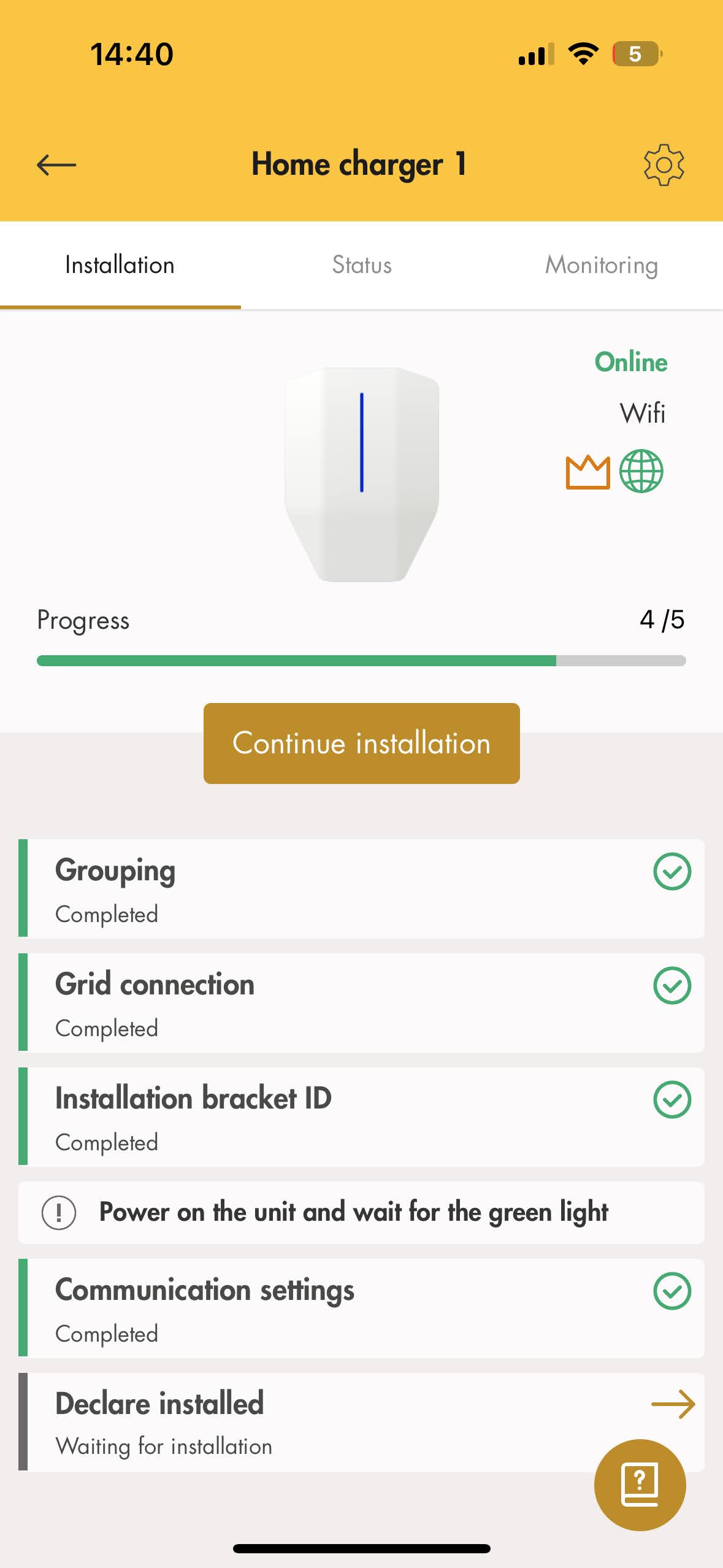Tap the exclamation info icon
Screen dimensions: 723x1568
[59, 1213]
